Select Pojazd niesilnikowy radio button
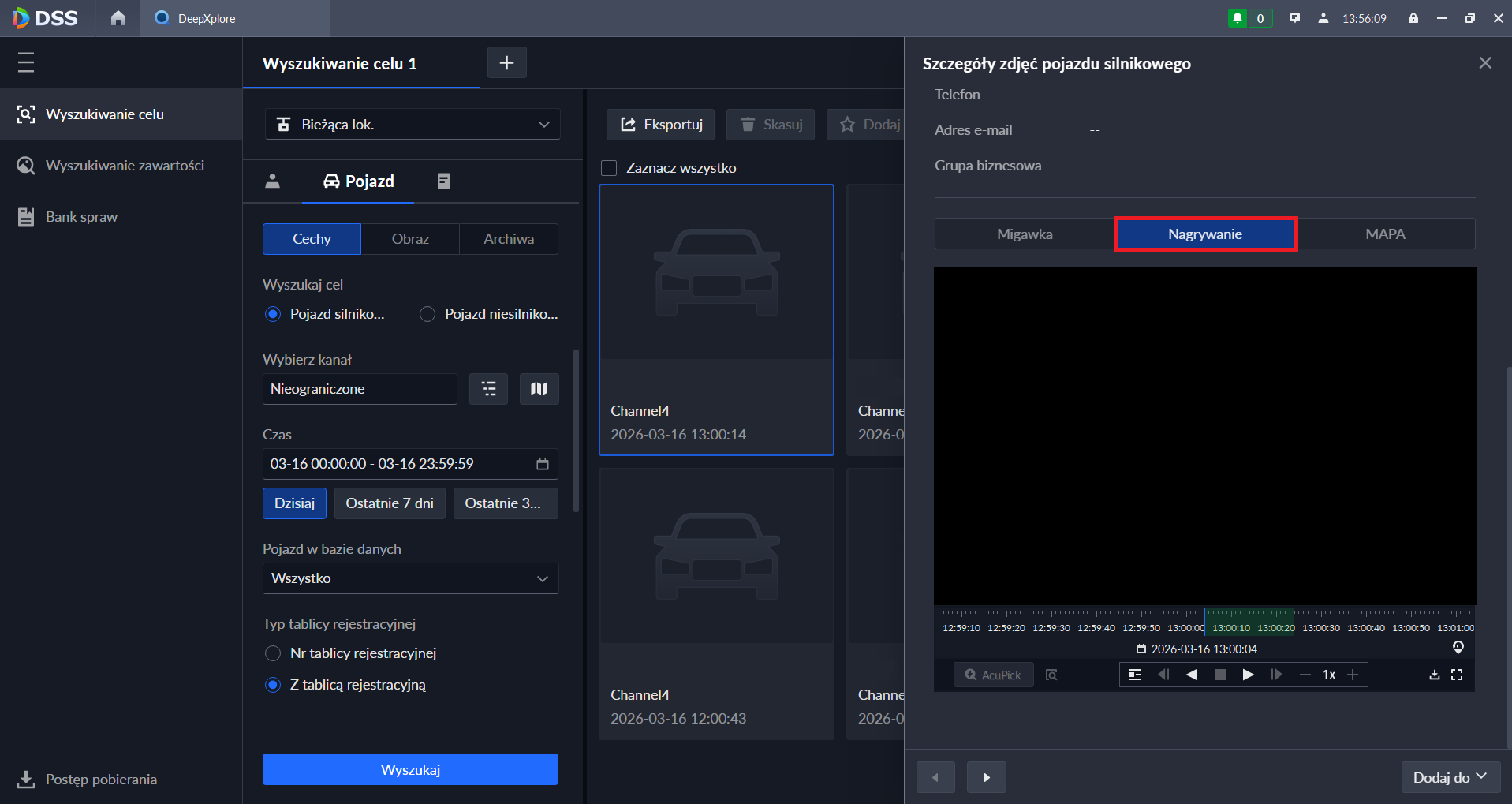The height and width of the screenshot is (804, 1512). coord(427,314)
